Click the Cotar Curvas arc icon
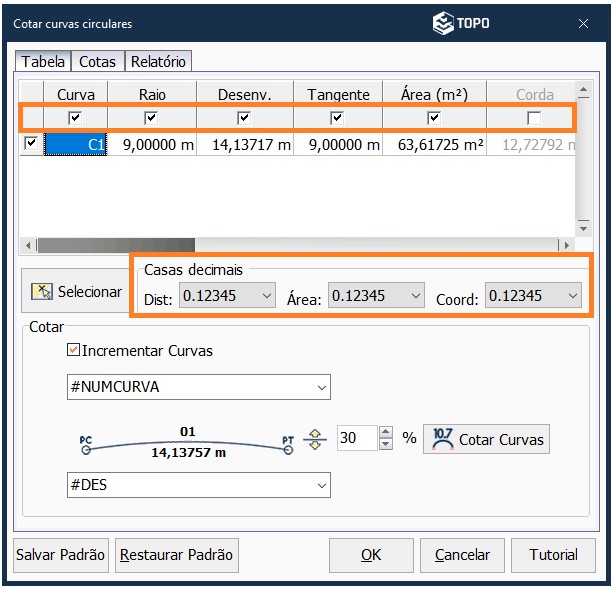 (442, 439)
